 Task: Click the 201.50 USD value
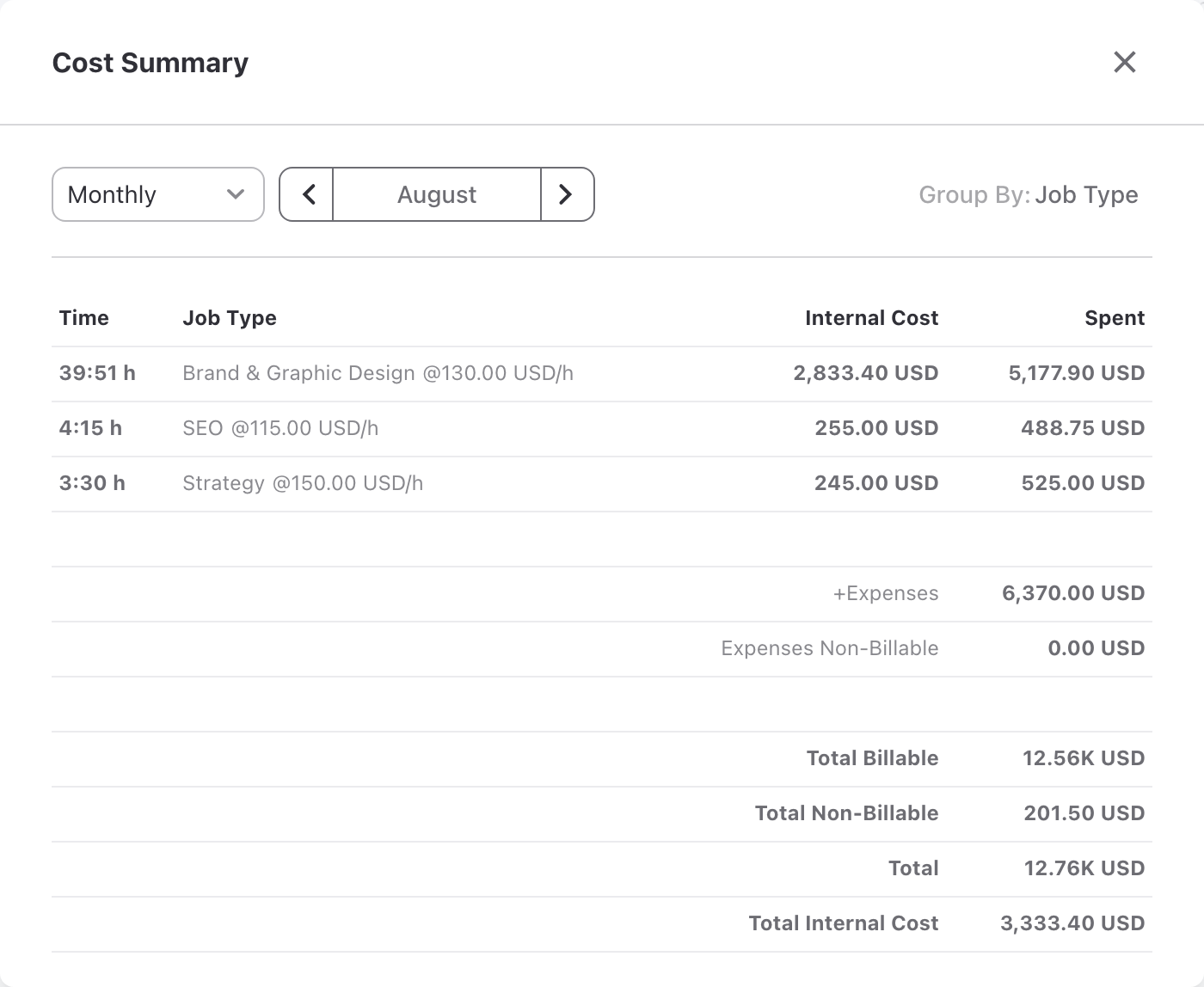point(1084,813)
